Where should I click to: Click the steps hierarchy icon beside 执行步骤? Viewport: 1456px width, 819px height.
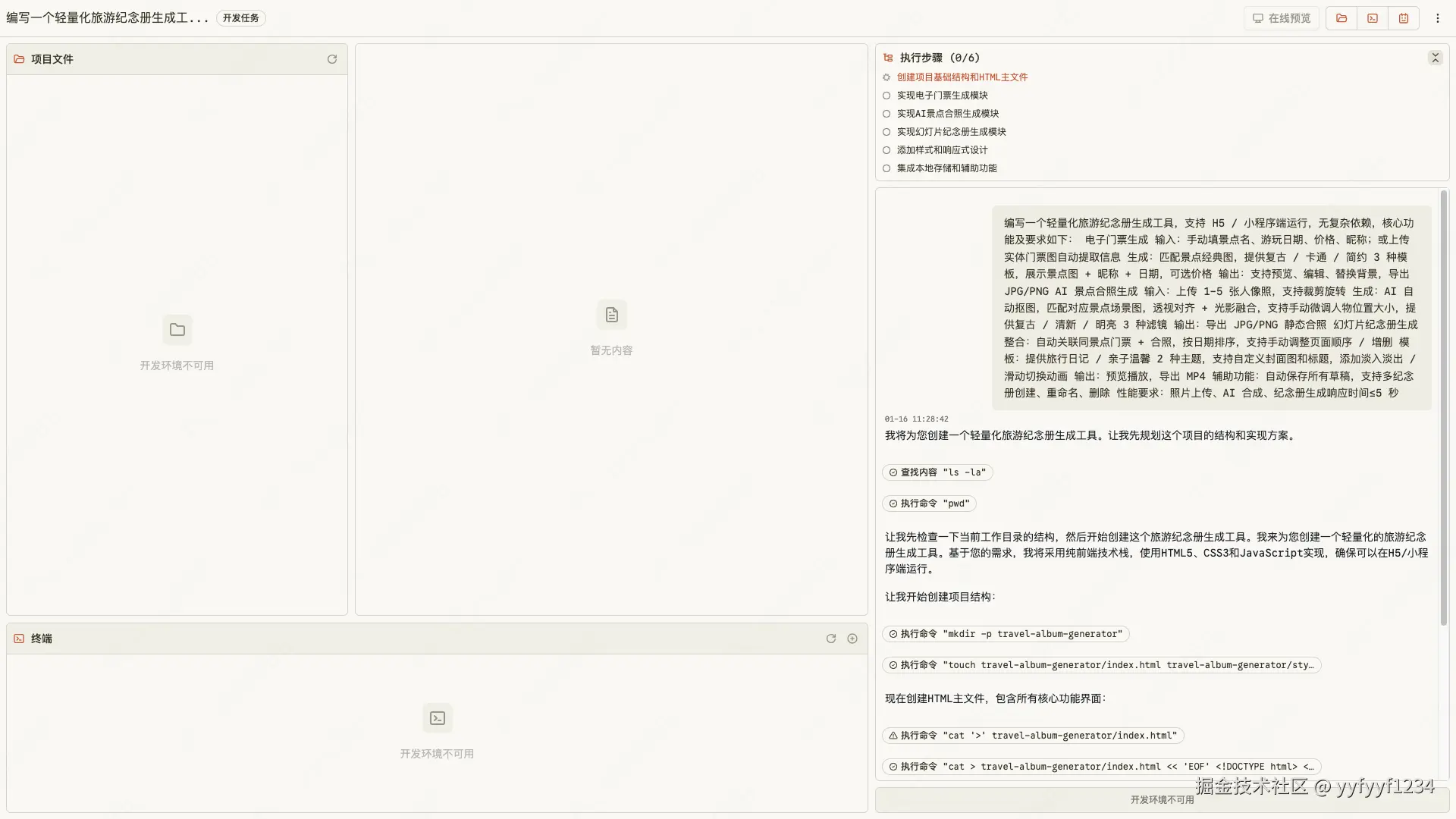(x=887, y=58)
